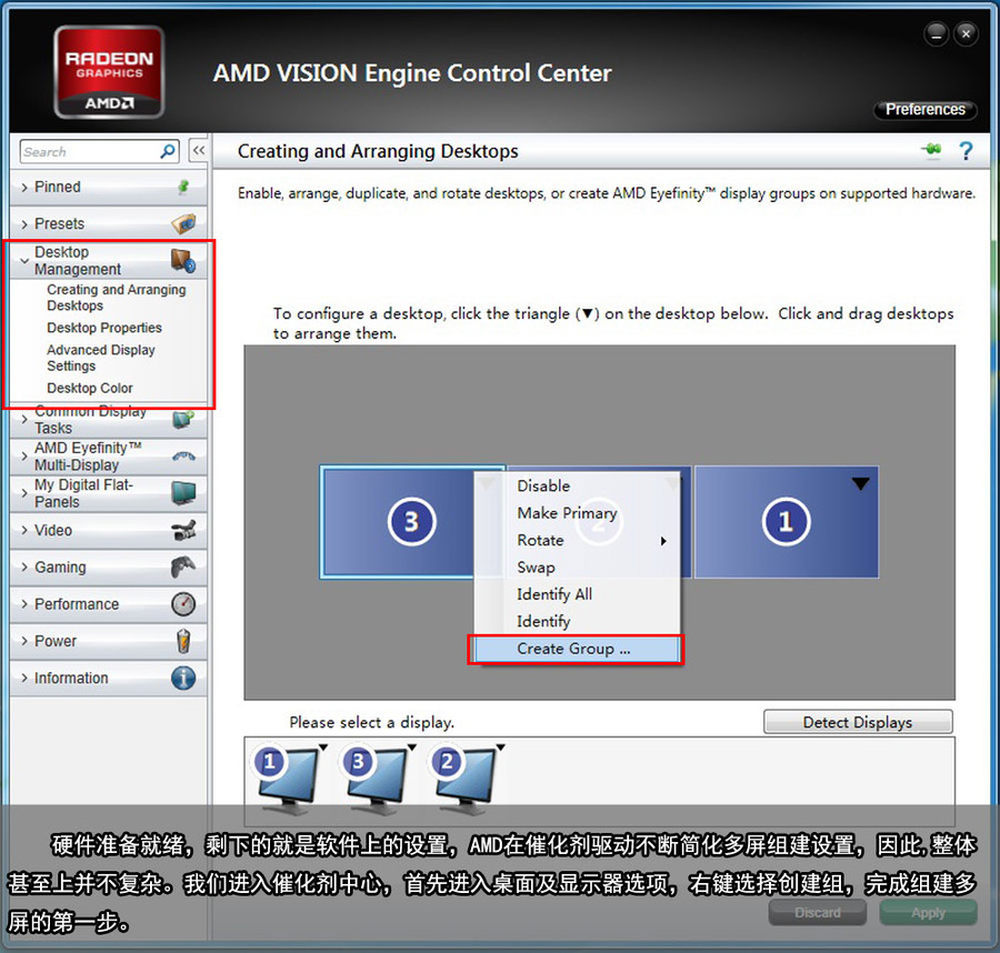This screenshot has height=953, width=1000.
Task: Choose Swap from the context menu
Action: coord(578,567)
